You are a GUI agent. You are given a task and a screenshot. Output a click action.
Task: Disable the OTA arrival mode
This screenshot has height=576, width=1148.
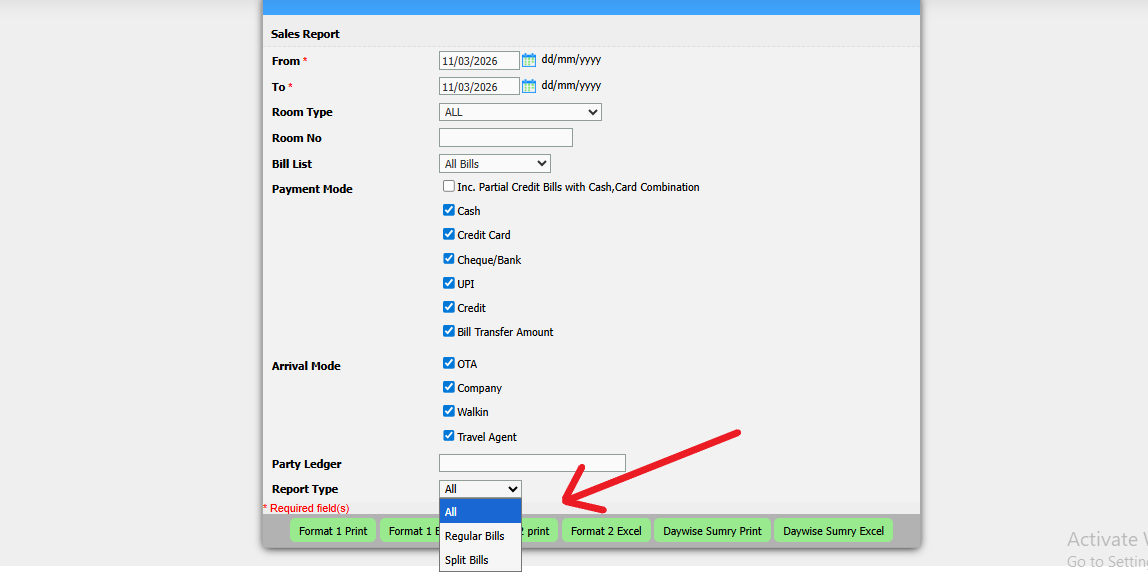(449, 363)
